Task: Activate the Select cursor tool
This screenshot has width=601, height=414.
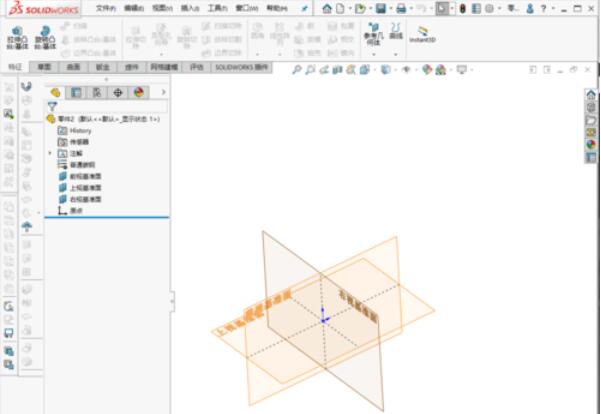Action: [x=442, y=8]
